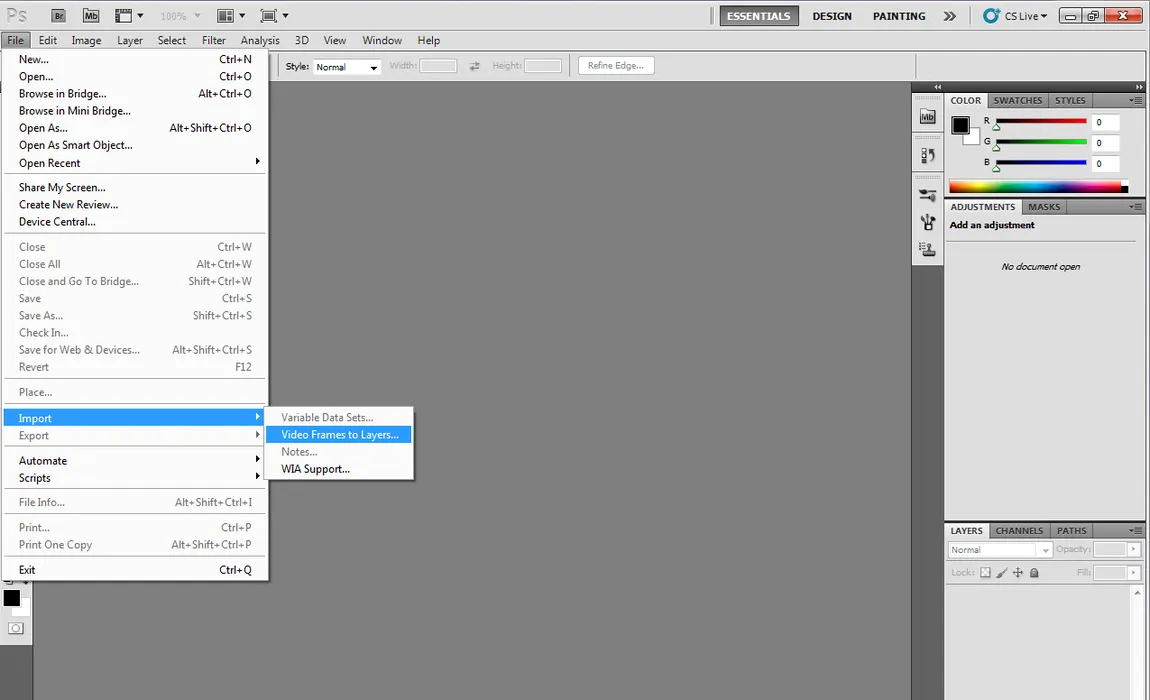
Task: Open the Layer menu
Action: click(130, 40)
